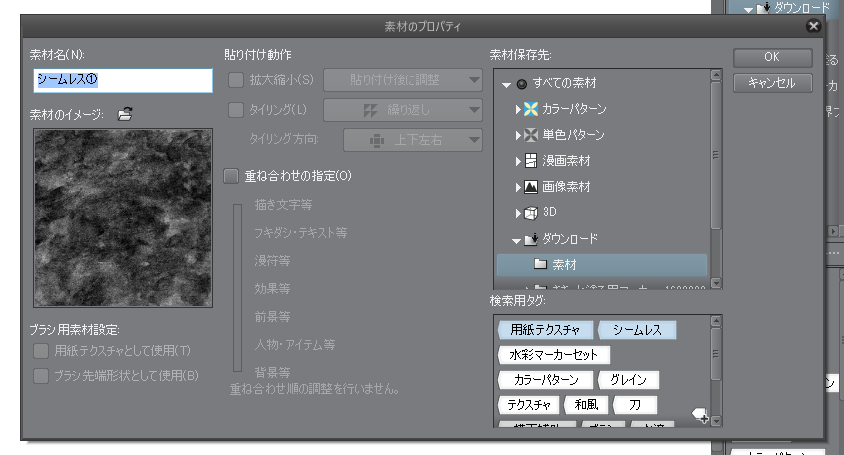Collapse the すべての素材 tree node
This screenshot has width=844, height=455.
[x=507, y=83]
